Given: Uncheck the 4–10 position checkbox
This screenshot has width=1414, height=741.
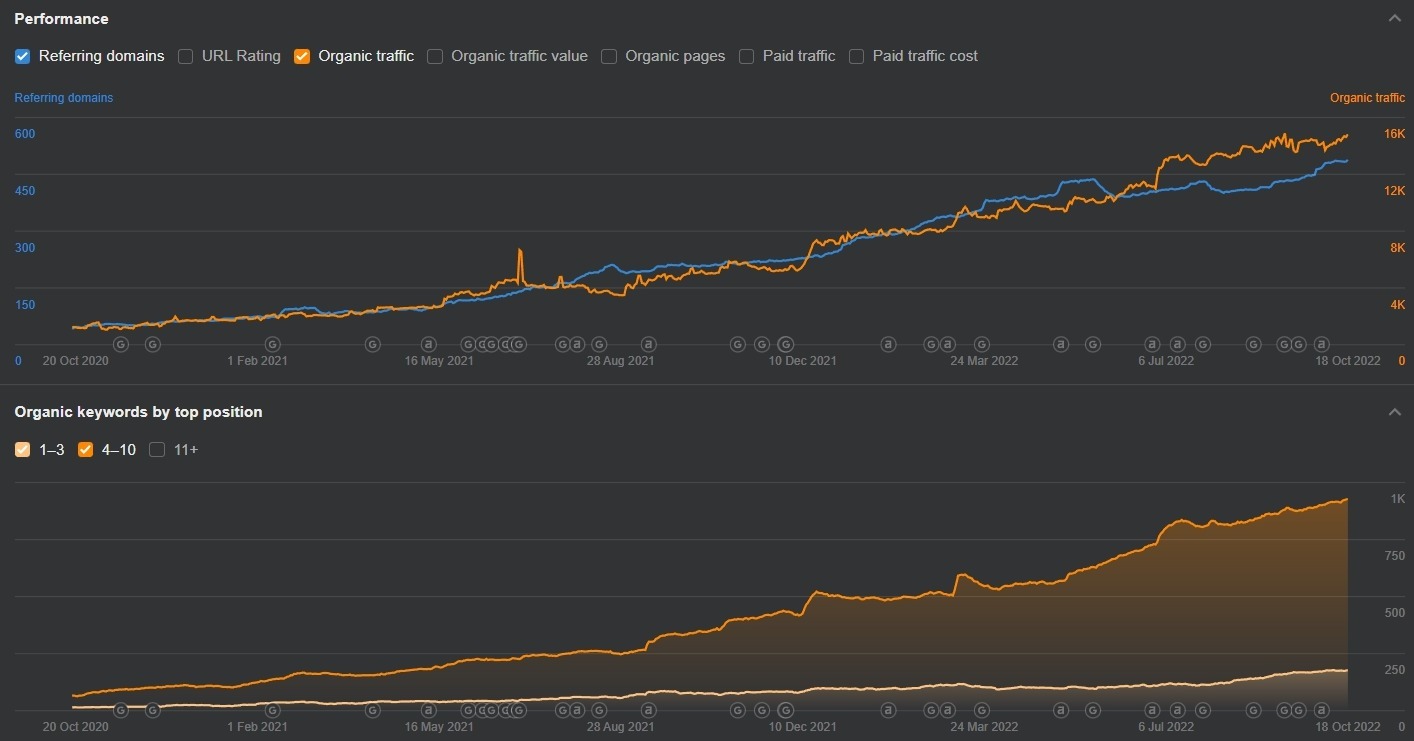Looking at the screenshot, I should (x=85, y=450).
